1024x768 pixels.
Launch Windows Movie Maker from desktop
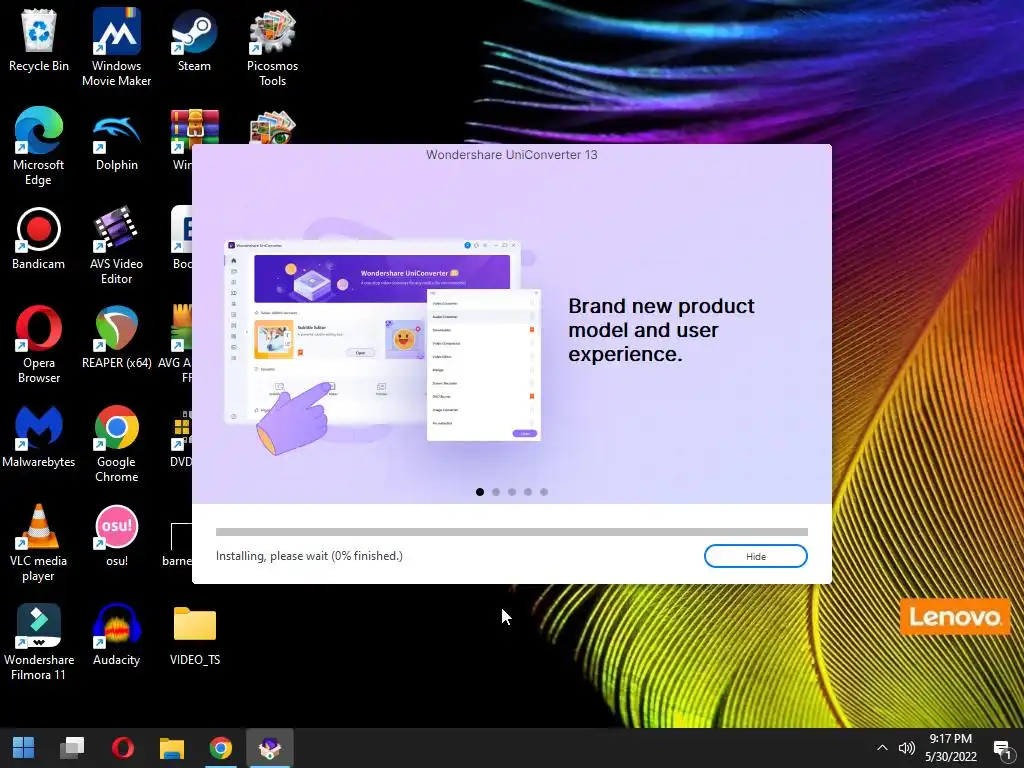click(116, 47)
